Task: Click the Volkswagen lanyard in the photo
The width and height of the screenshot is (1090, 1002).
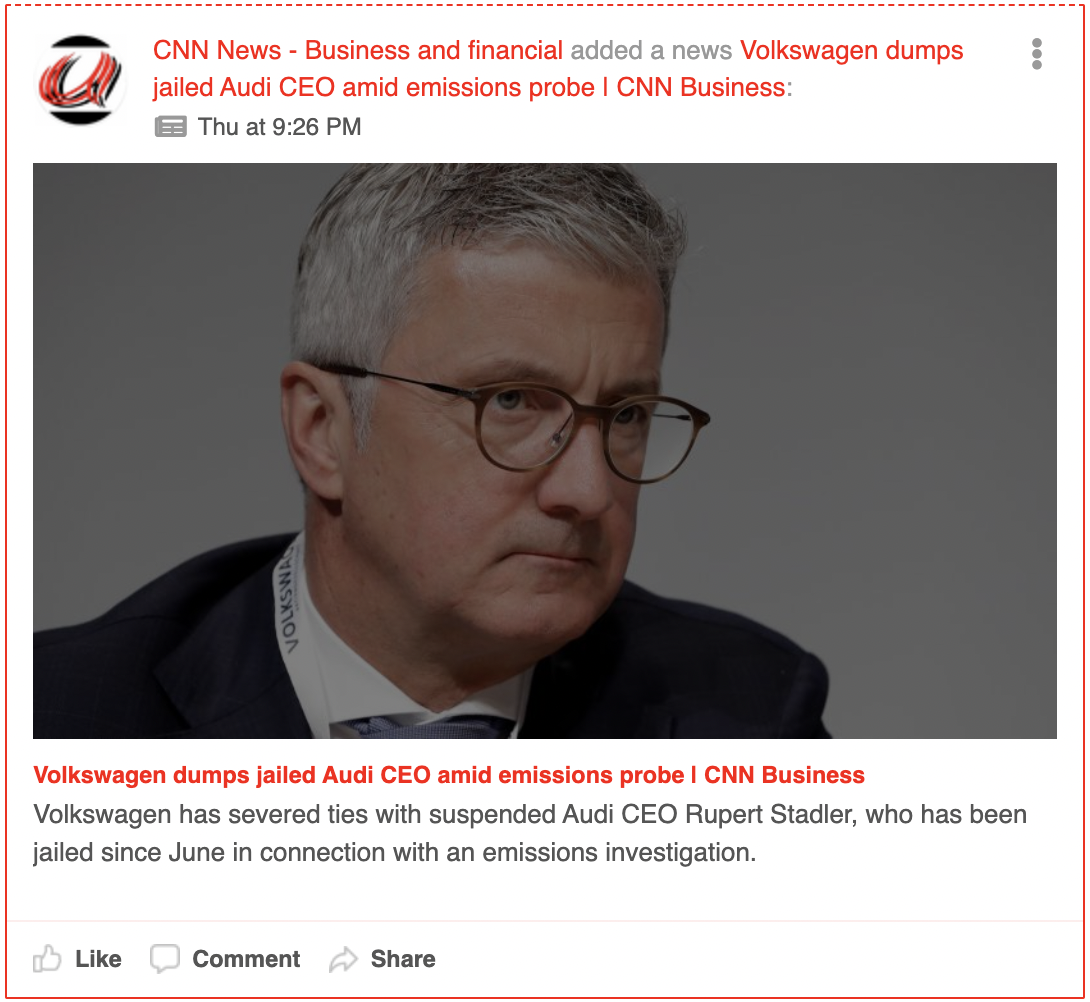Action: click(x=287, y=599)
